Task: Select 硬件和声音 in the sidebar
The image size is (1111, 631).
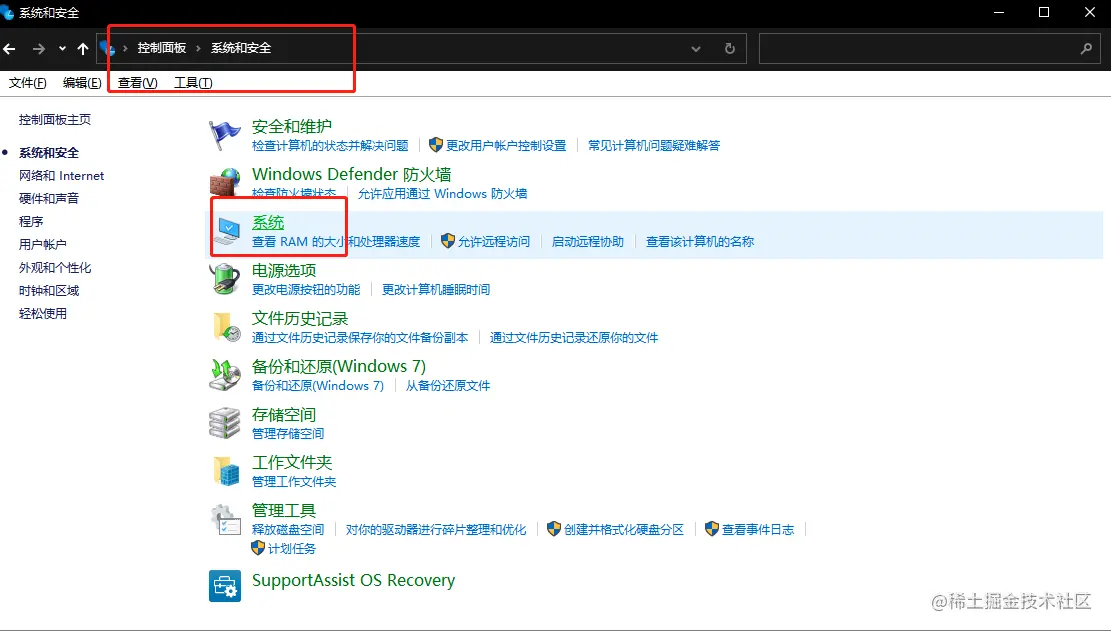Action: pyautogui.click(x=49, y=198)
